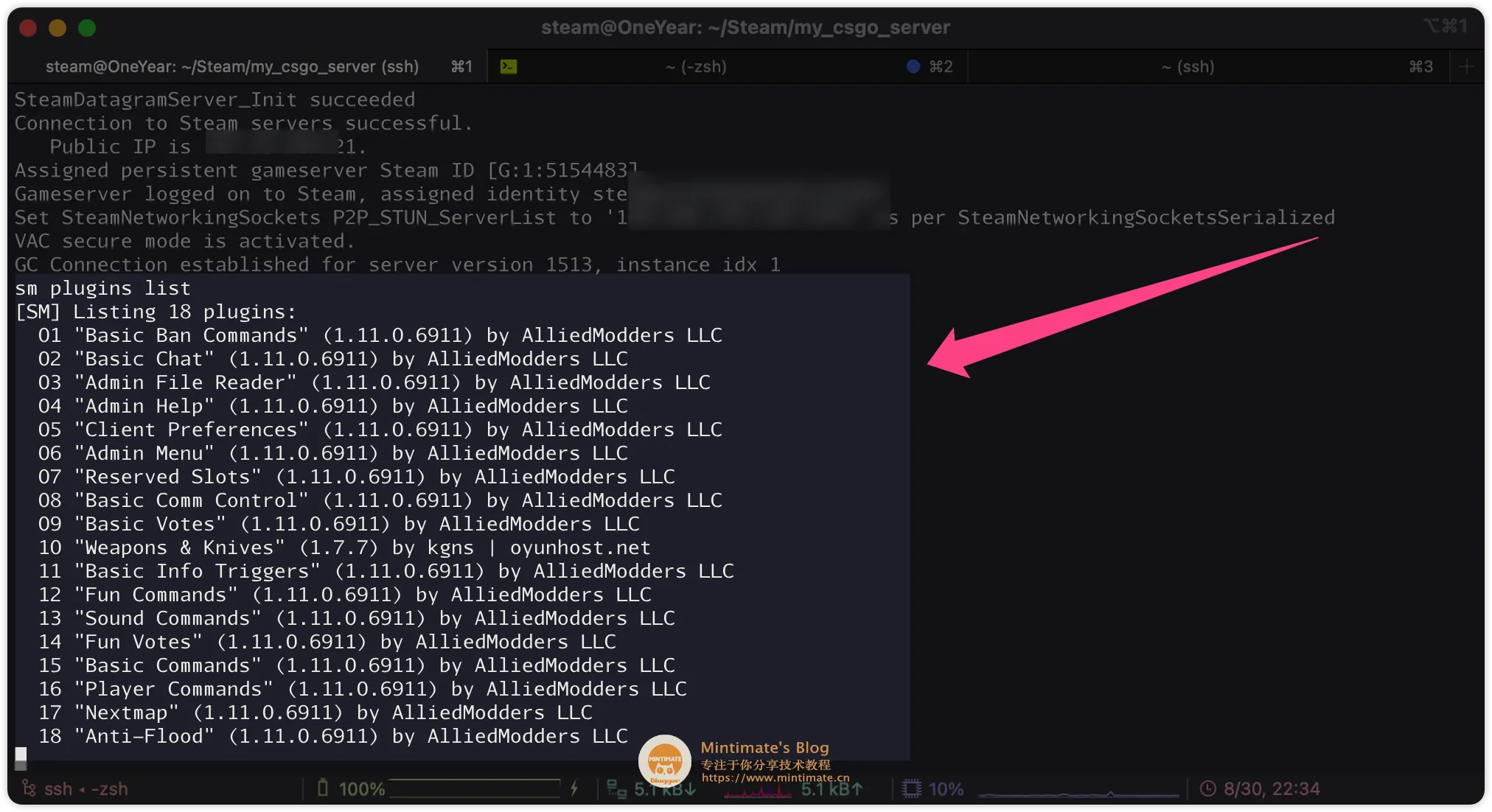Click the green terminal icon on second tab
The image size is (1492, 812).
509,66
